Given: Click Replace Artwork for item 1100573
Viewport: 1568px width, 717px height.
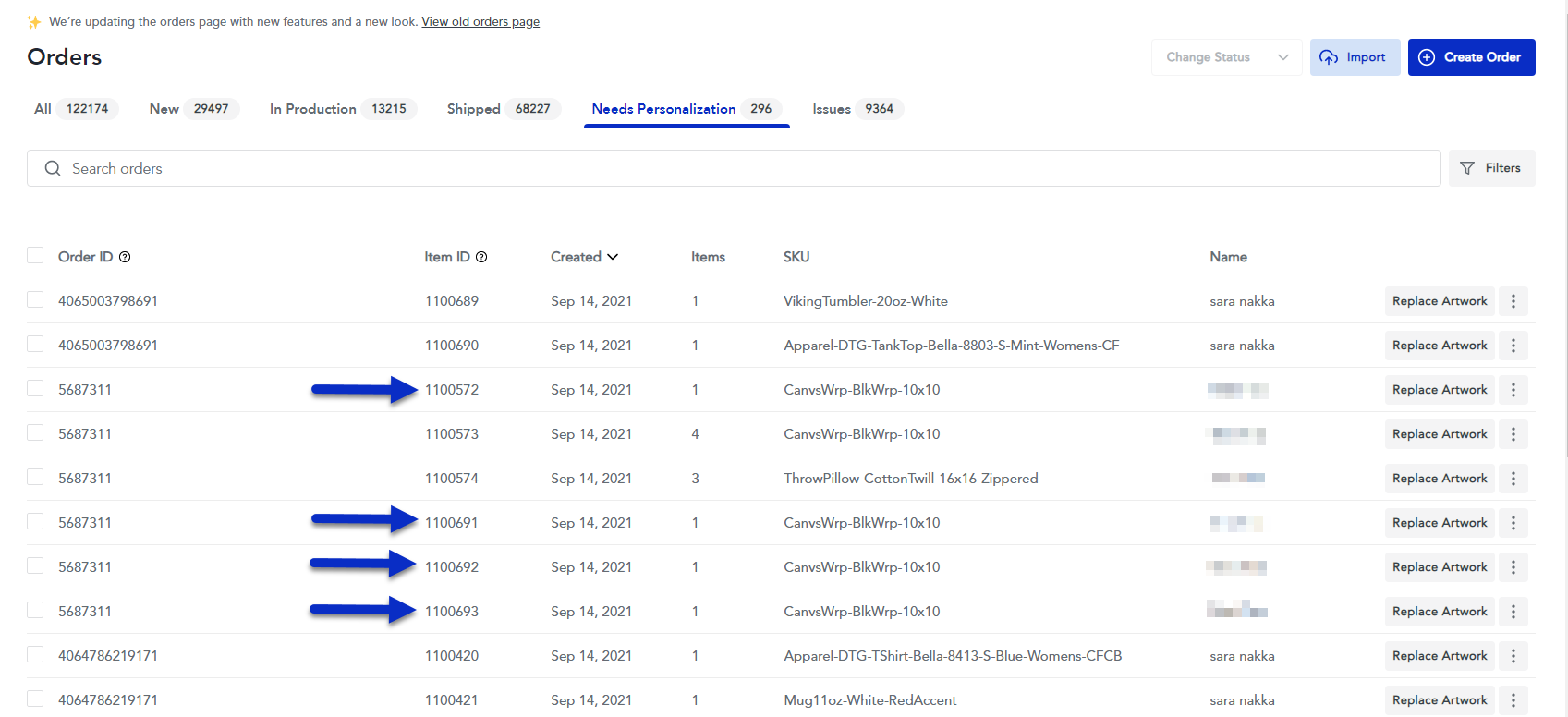Looking at the screenshot, I should (x=1439, y=434).
